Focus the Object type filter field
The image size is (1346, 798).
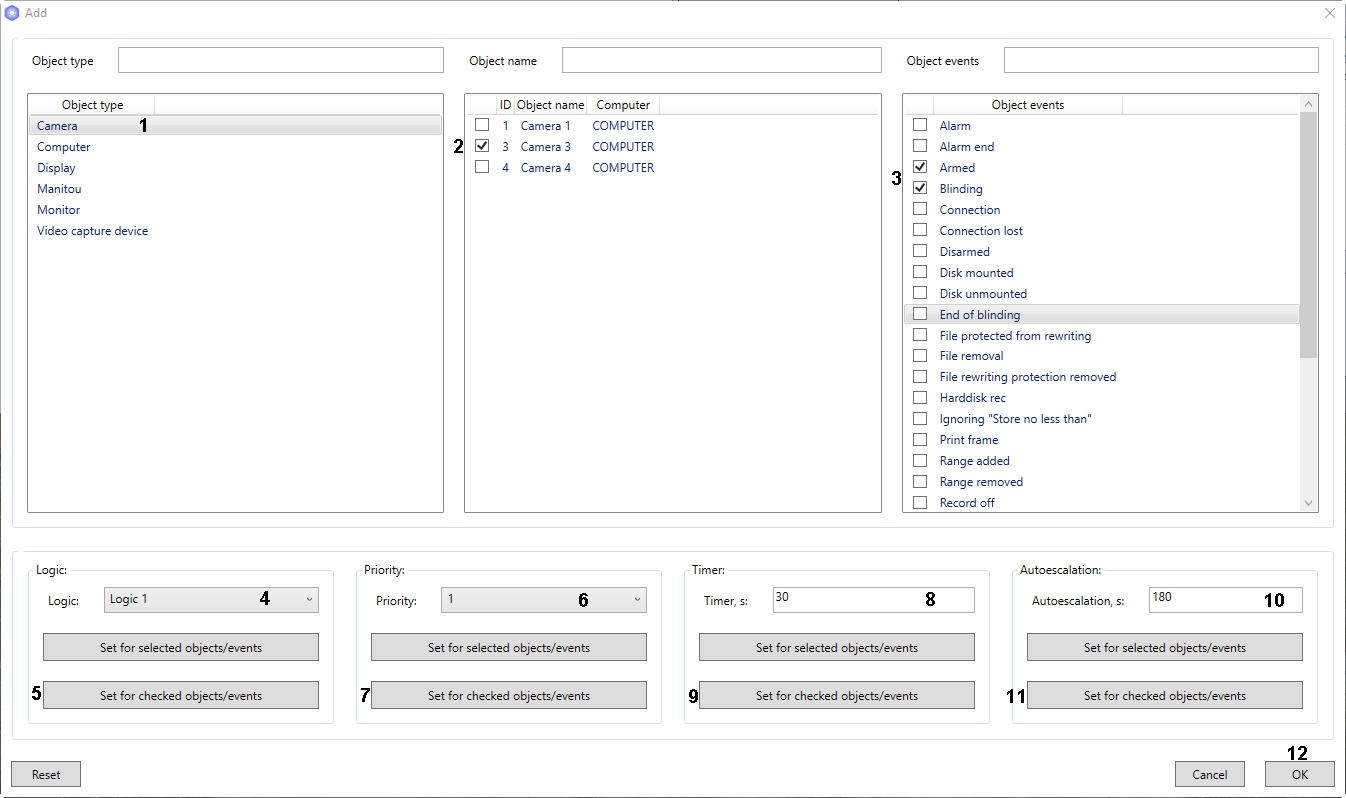[281, 60]
